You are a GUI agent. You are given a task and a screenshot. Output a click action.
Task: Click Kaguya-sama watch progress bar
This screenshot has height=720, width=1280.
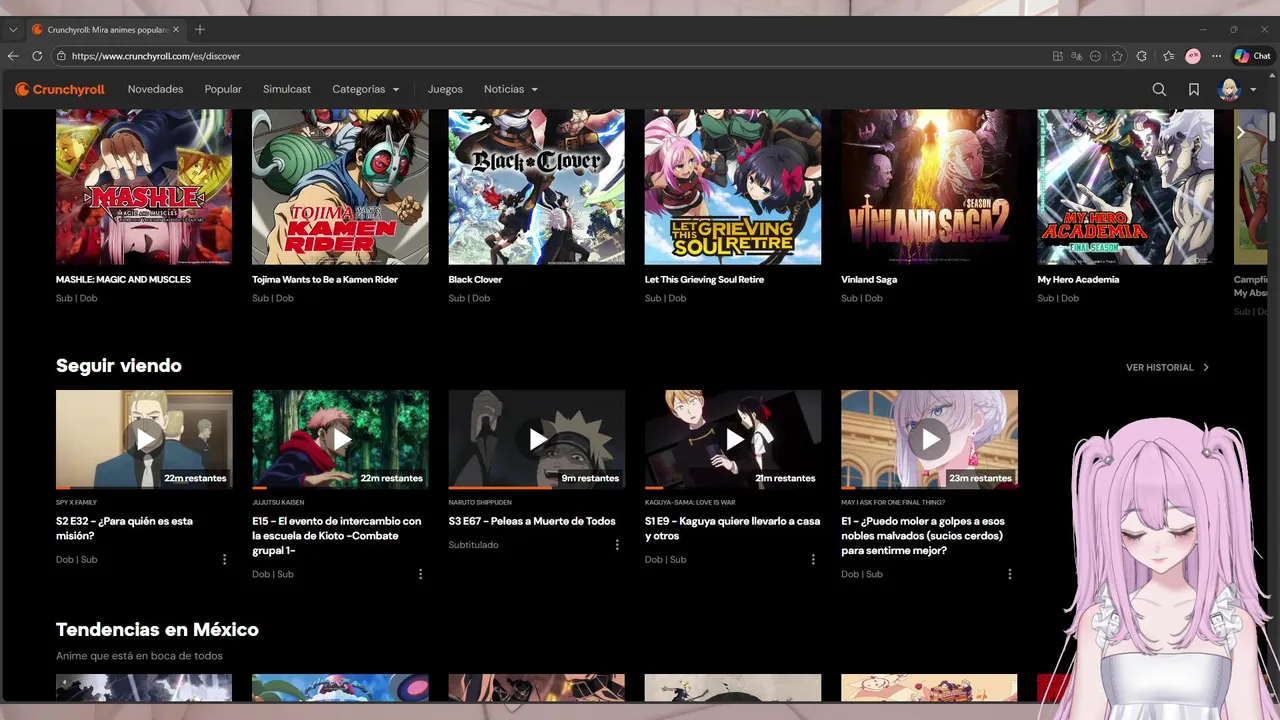(x=733, y=488)
